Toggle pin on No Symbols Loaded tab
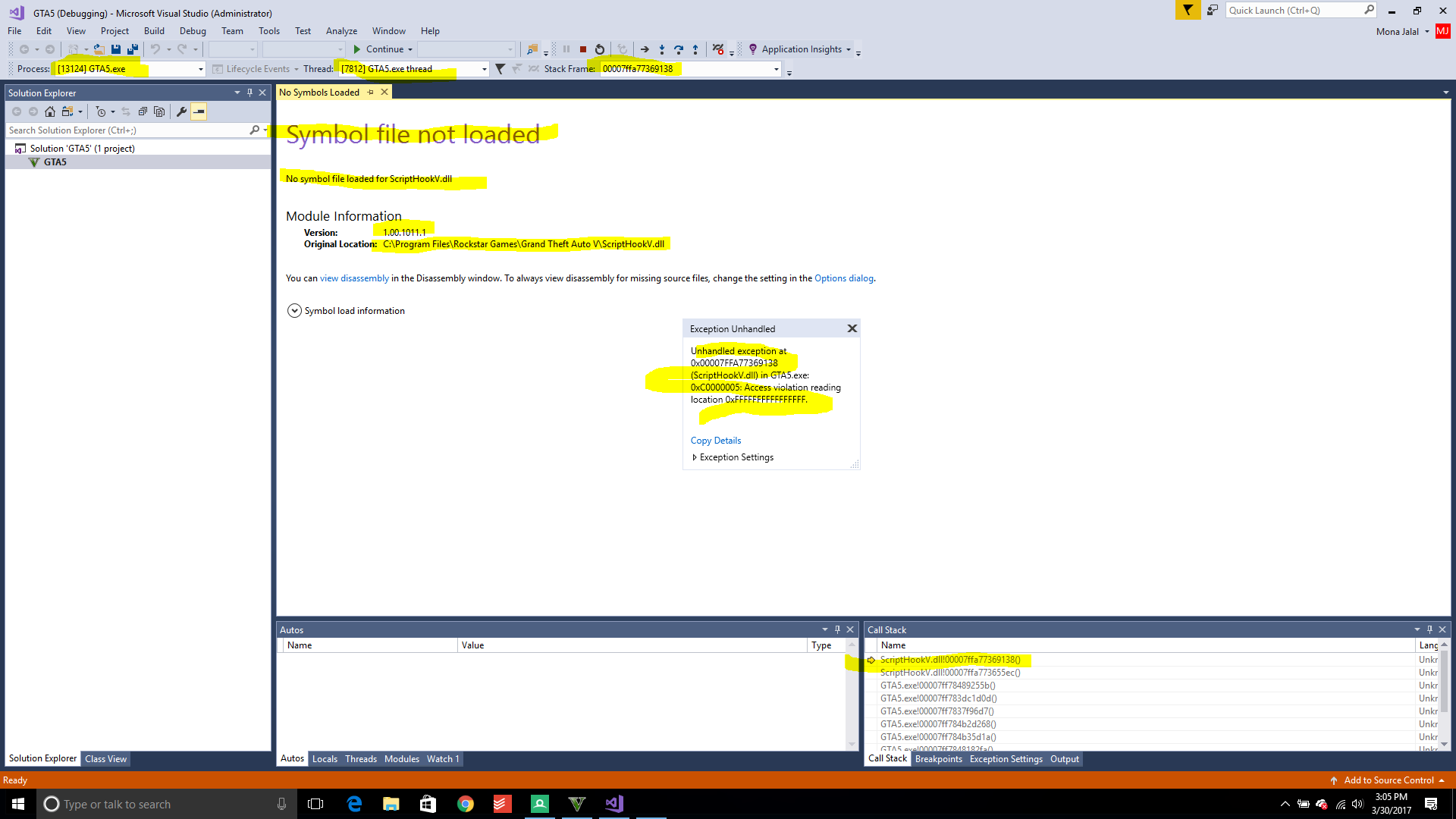 point(371,93)
